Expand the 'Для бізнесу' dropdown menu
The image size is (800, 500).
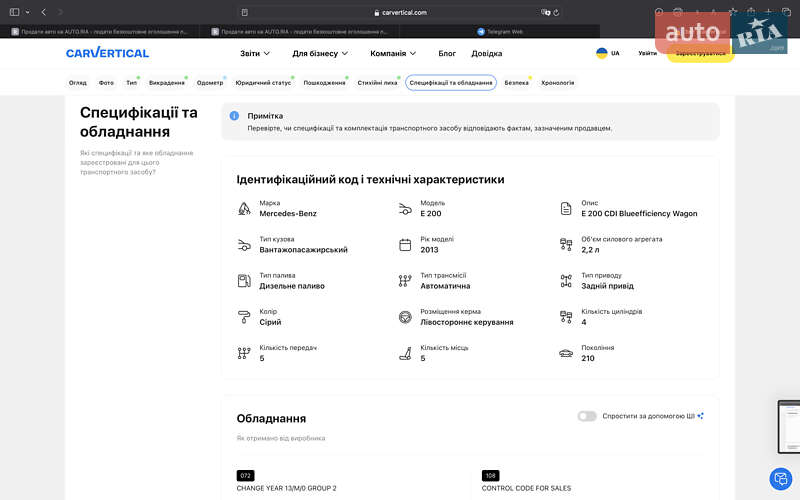tap(320, 53)
